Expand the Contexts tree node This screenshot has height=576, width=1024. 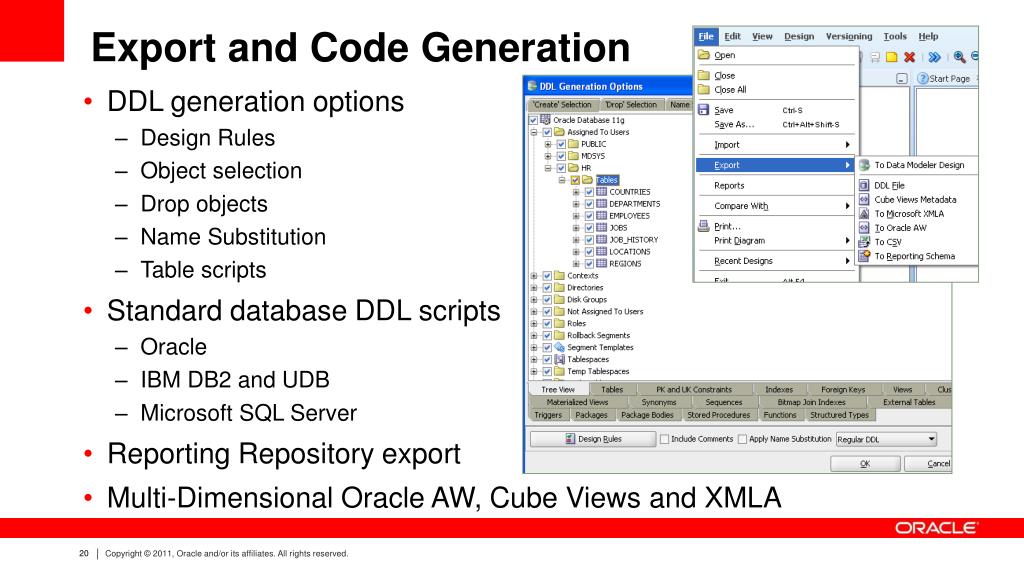coord(534,276)
